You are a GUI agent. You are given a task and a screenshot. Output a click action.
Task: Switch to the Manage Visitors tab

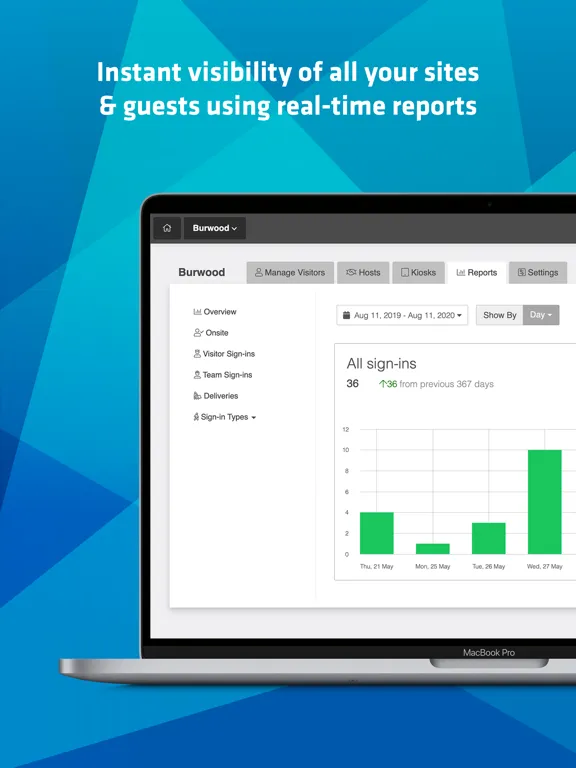(290, 272)
